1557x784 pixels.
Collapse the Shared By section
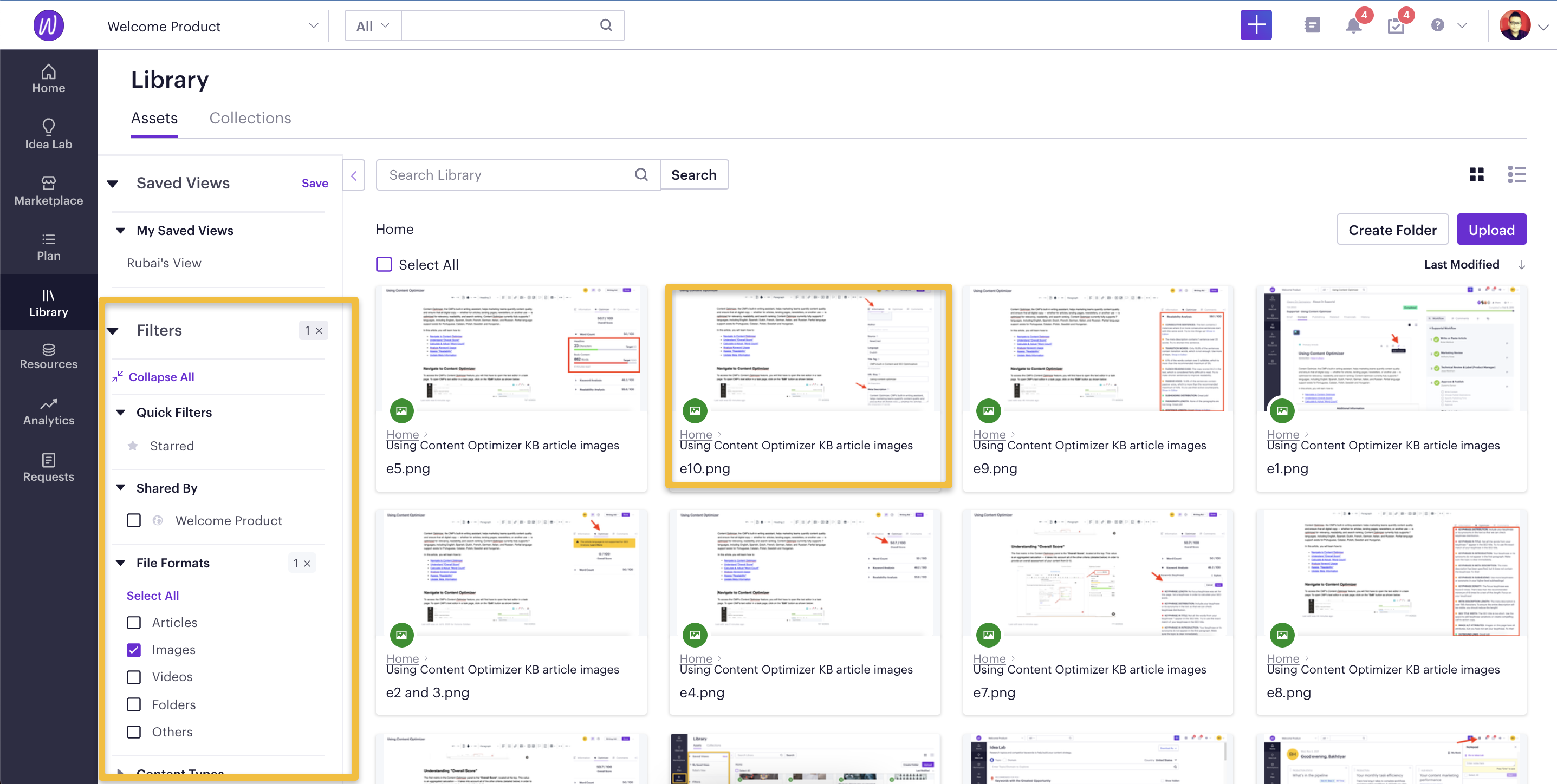(x=120, y=487)
